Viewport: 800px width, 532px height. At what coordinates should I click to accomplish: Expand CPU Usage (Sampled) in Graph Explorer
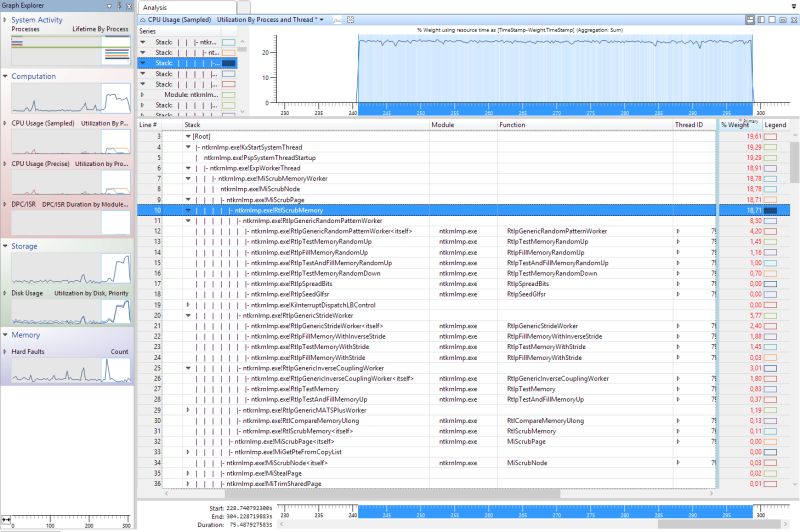[x=5, y=123]
